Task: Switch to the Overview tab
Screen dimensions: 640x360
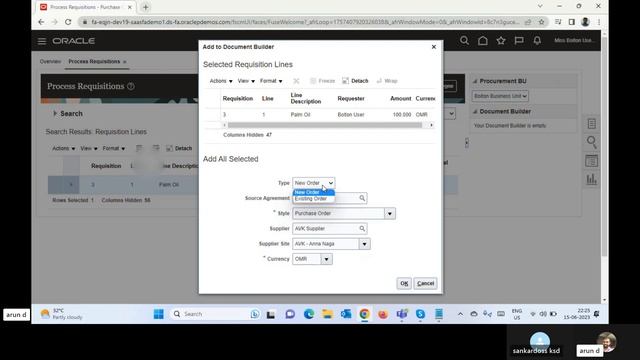Action: click(x=50, y=62)
